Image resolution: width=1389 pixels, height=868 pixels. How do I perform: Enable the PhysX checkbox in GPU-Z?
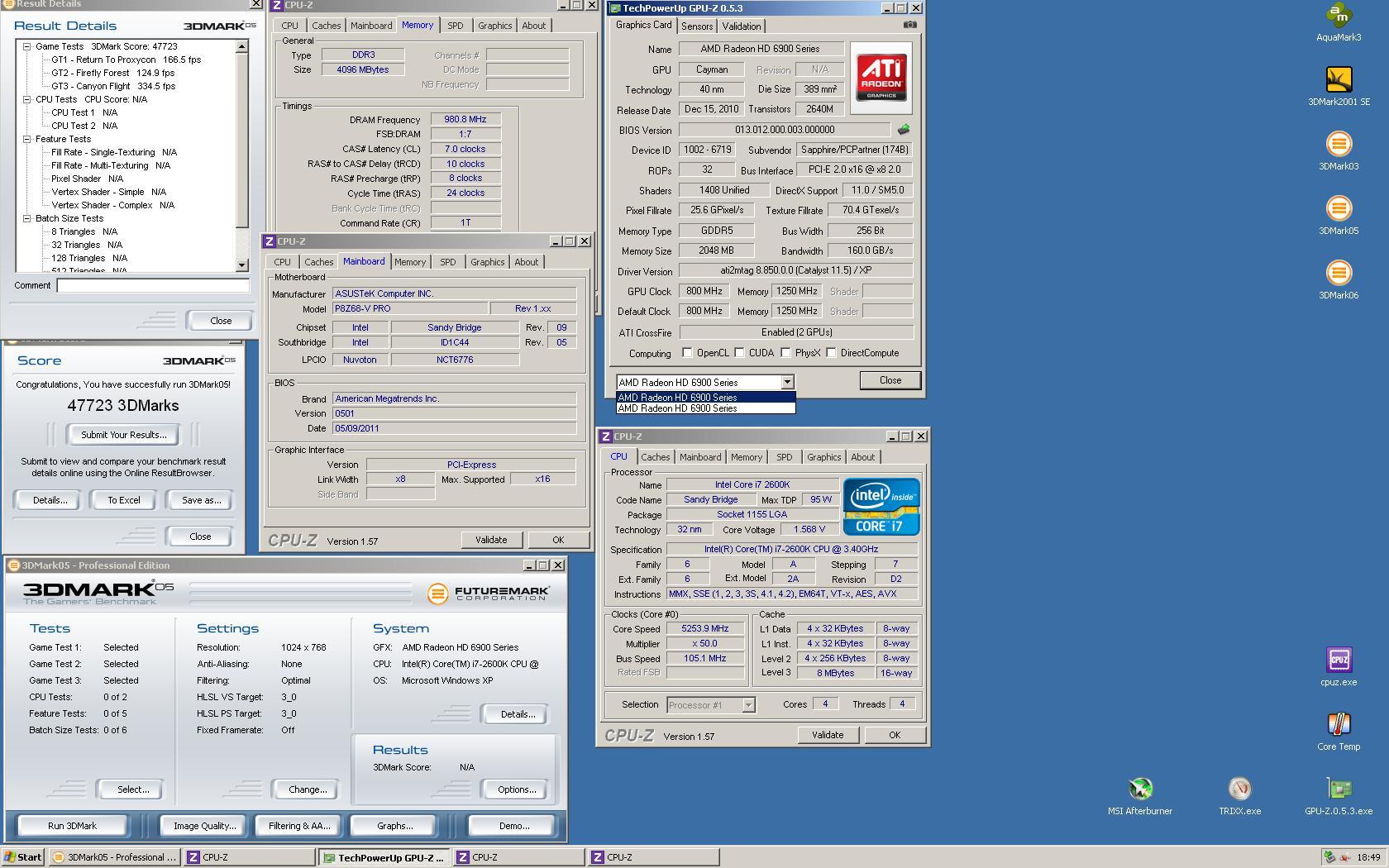tap(785, 353)
